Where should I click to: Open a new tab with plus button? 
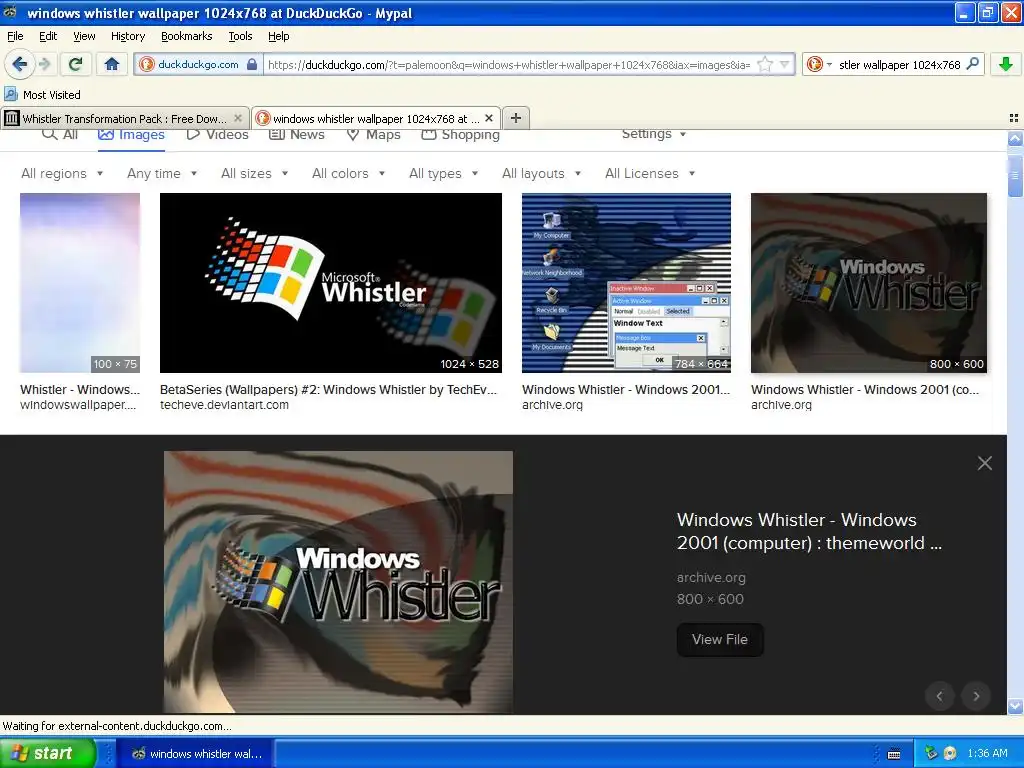516,118
